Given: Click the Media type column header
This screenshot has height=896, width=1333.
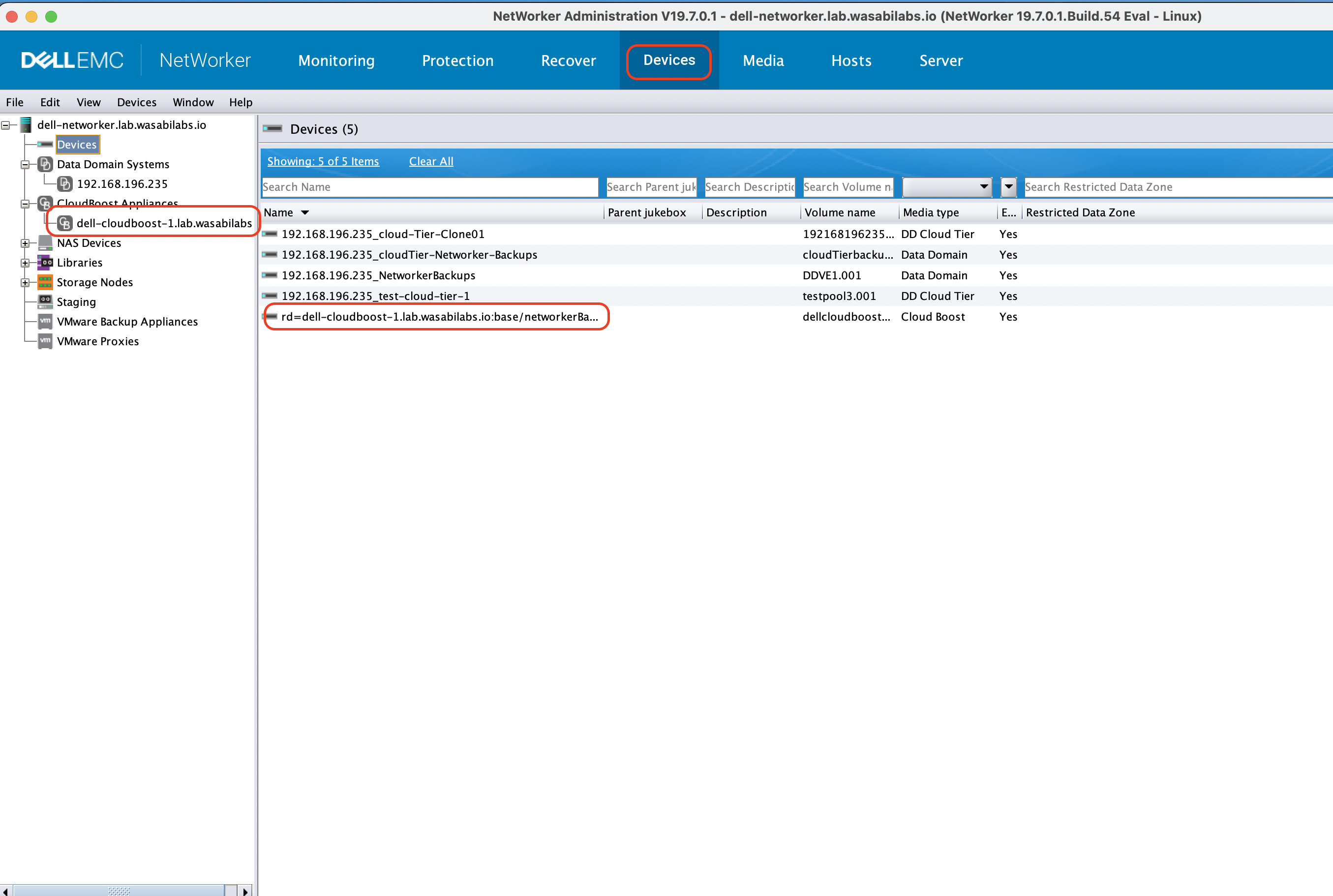Looking at the screenshot, I should pos(948,212).
